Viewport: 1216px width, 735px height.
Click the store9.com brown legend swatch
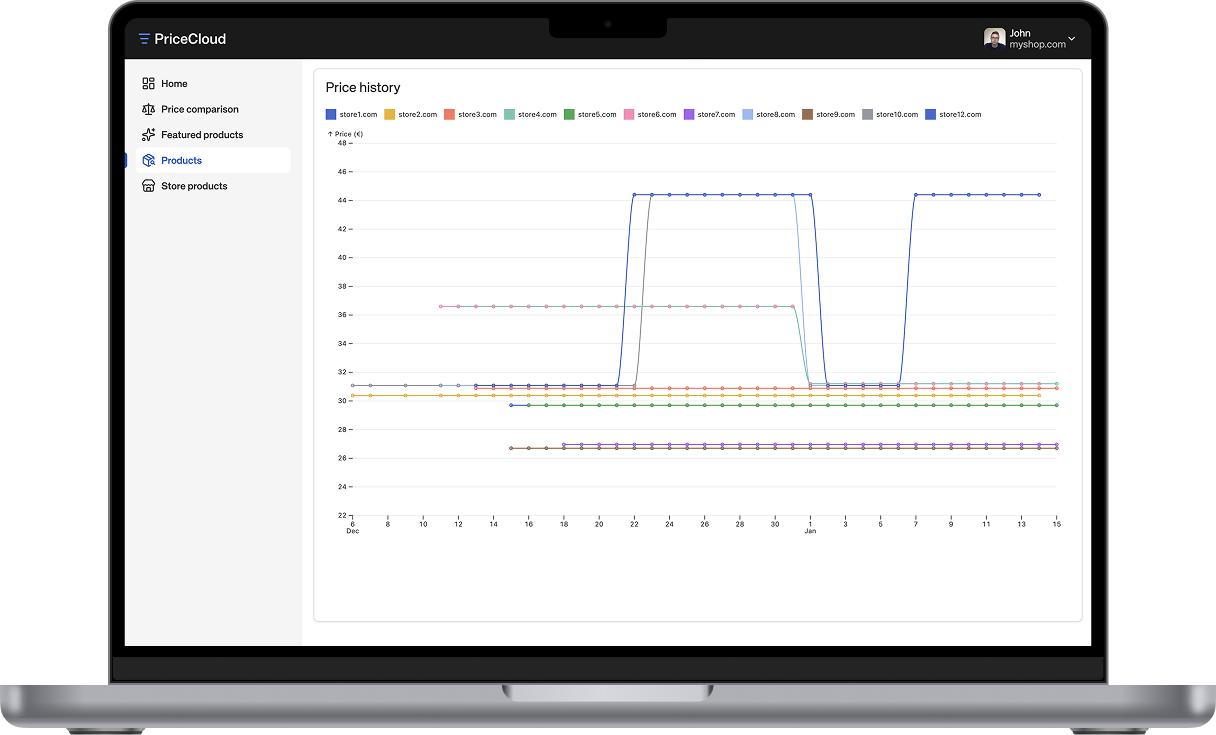point(807,115)
